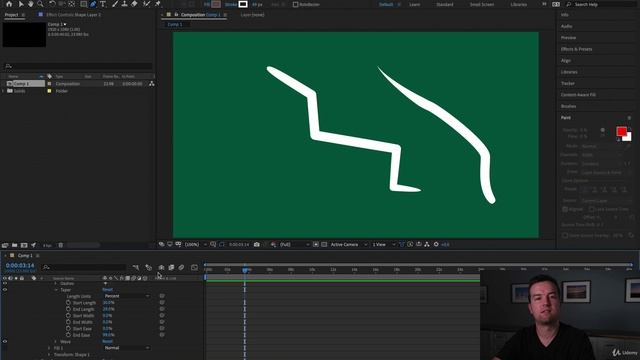Screen dimensions: 640x360
Task: Expand the Wave property group
Action: (56, 341)
